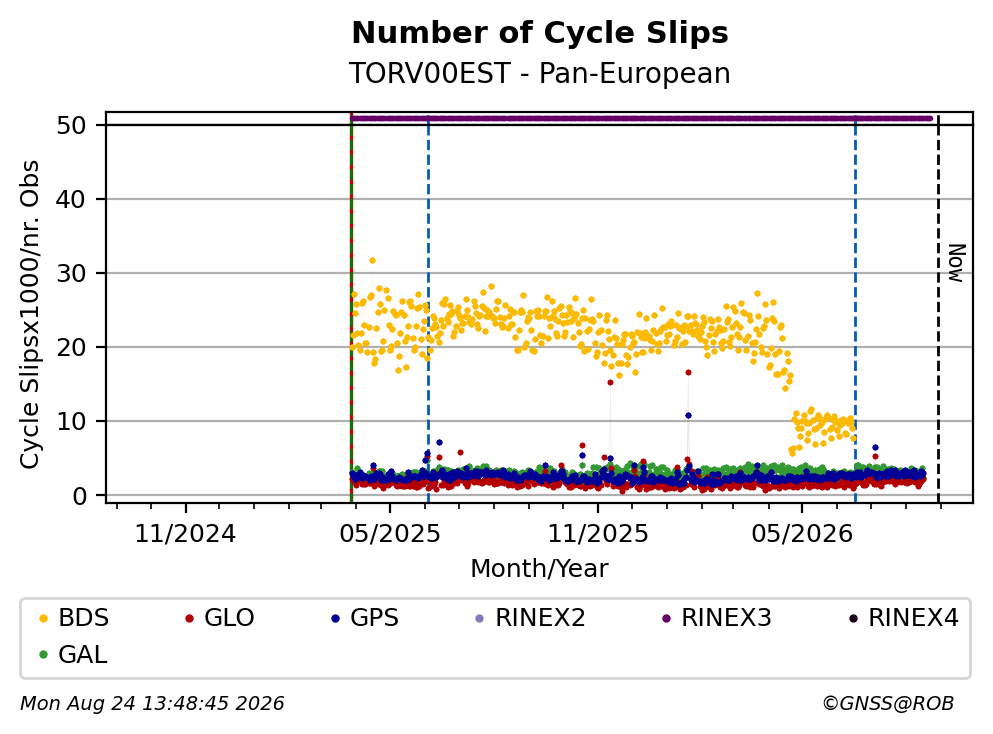
Task: Click the Month/Year axis label
Action: point(539,569)
